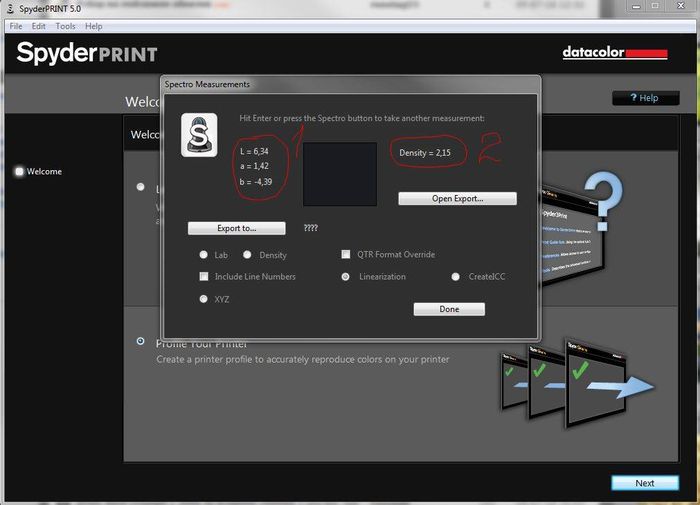Image resolution: width=700 pixels, height=505 pixels.
Task: Select the Profile Your Printer radio option
Action: (140, 341)
